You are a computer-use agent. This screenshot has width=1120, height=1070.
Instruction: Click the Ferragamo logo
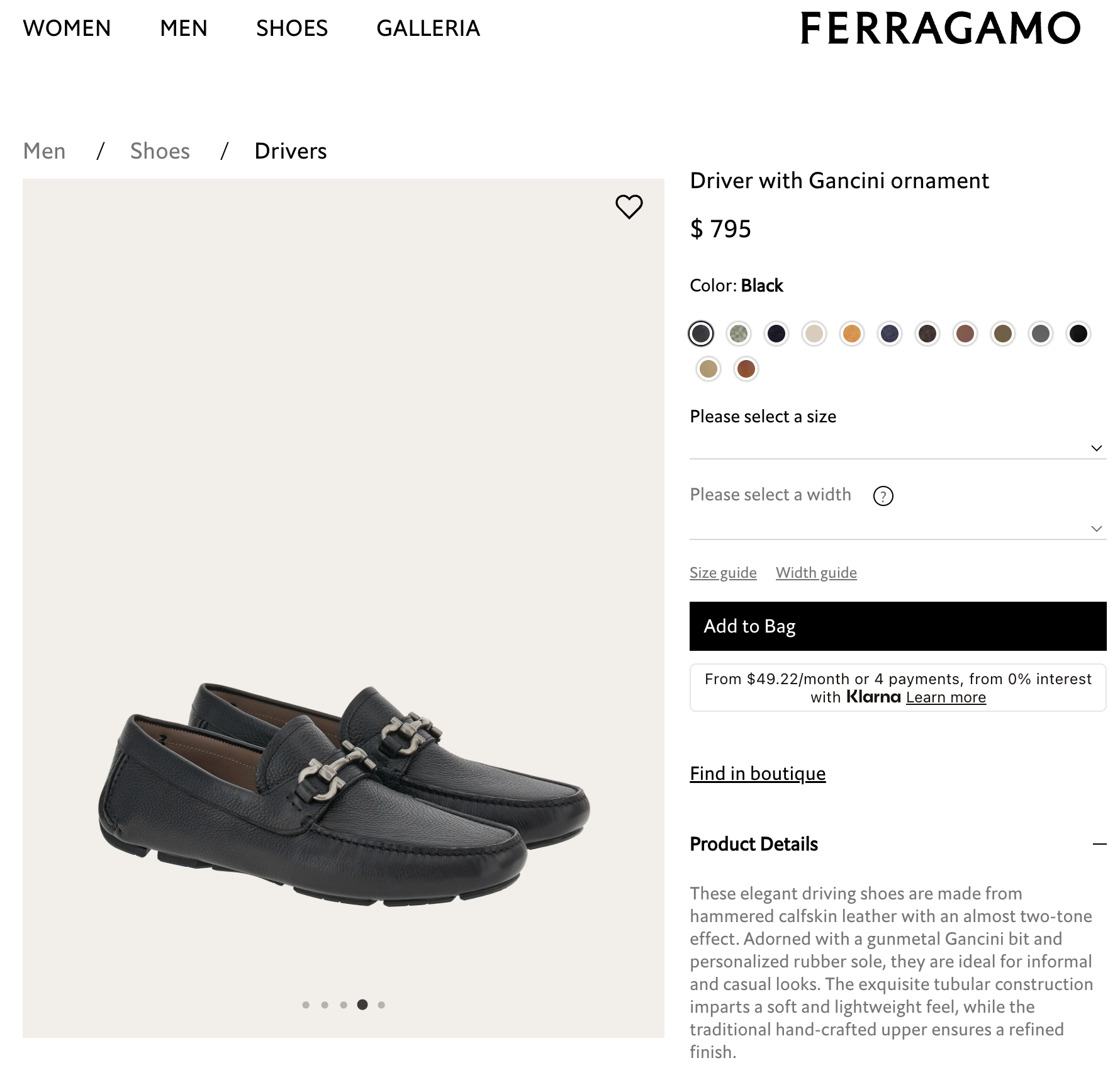click(940, 28)
